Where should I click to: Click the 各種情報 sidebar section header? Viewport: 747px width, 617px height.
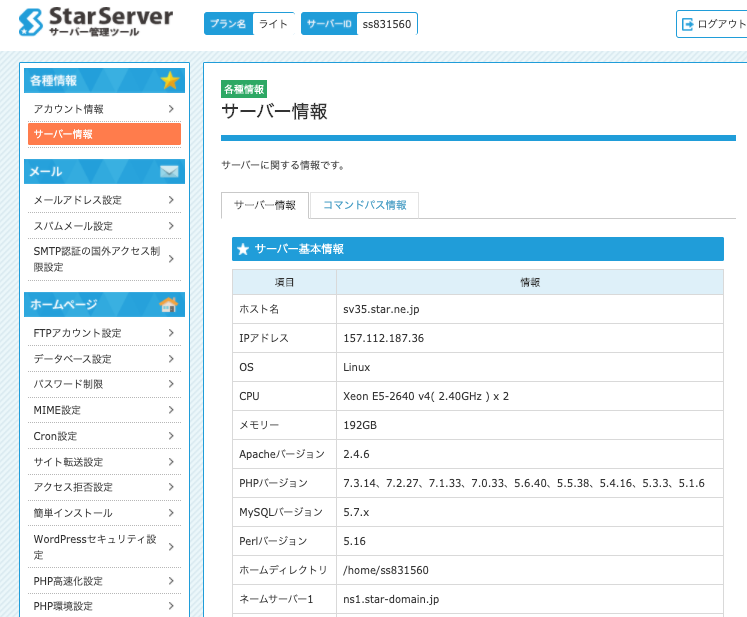[104, 80]
